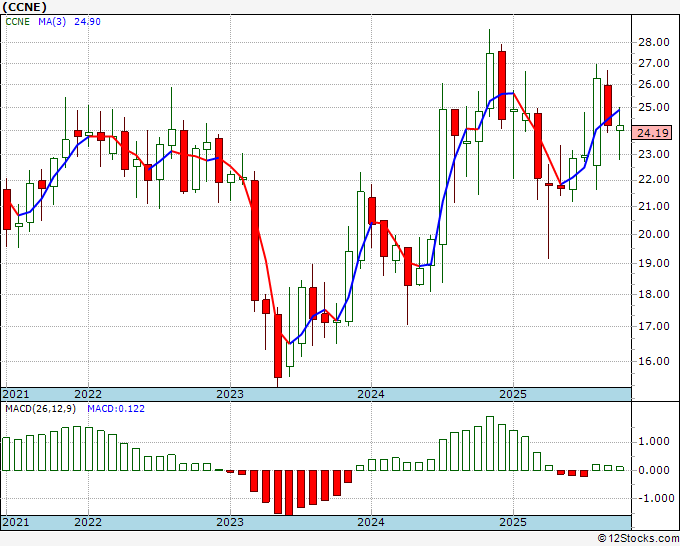Click the 1.000 MACD axis label
Viewport: 680px width, 546px height.
coord(654,441)
